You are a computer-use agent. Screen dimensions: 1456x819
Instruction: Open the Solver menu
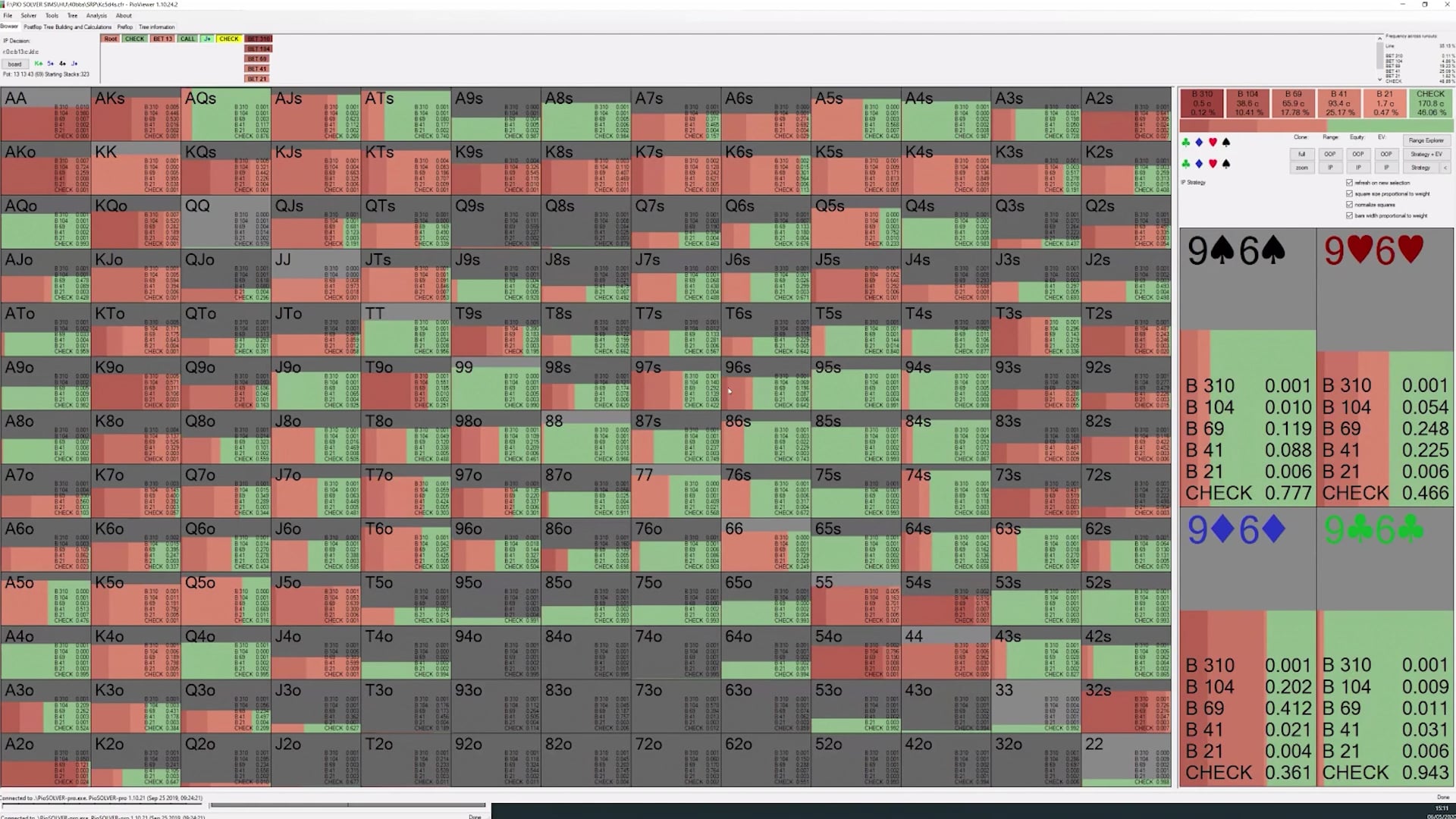(x=29, y=15)
